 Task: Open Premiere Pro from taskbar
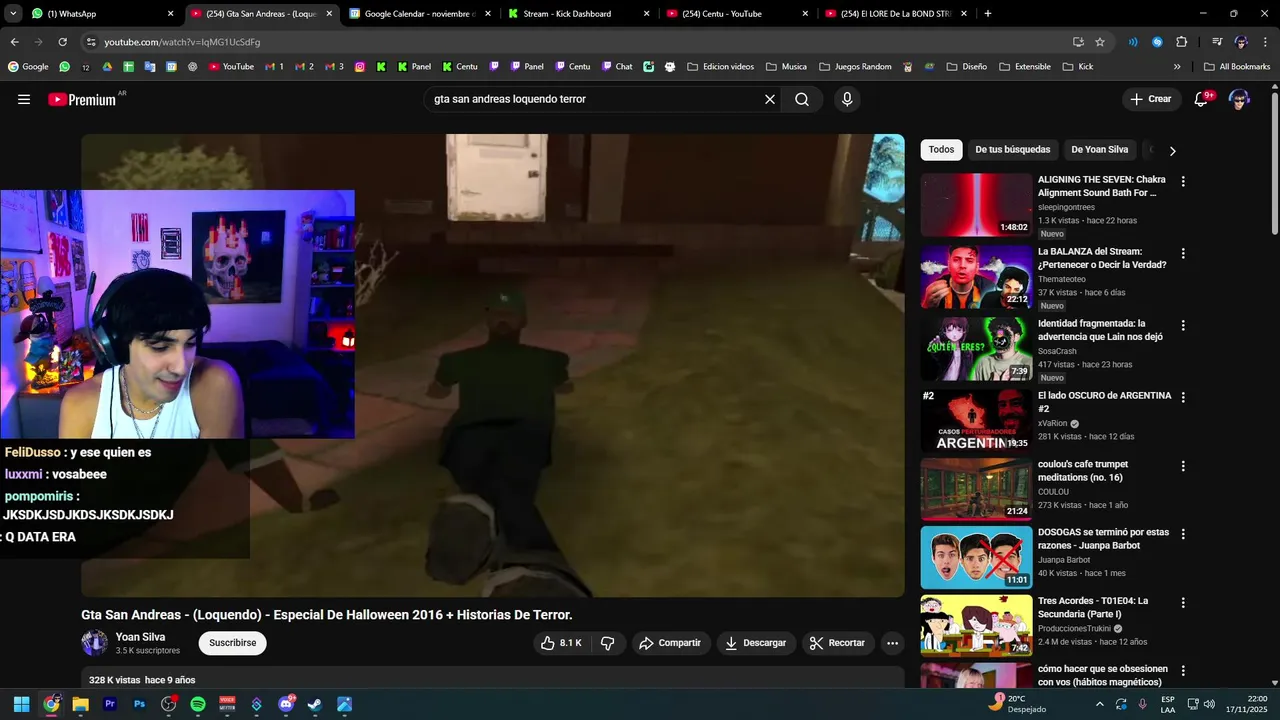(x=110, y=704)
